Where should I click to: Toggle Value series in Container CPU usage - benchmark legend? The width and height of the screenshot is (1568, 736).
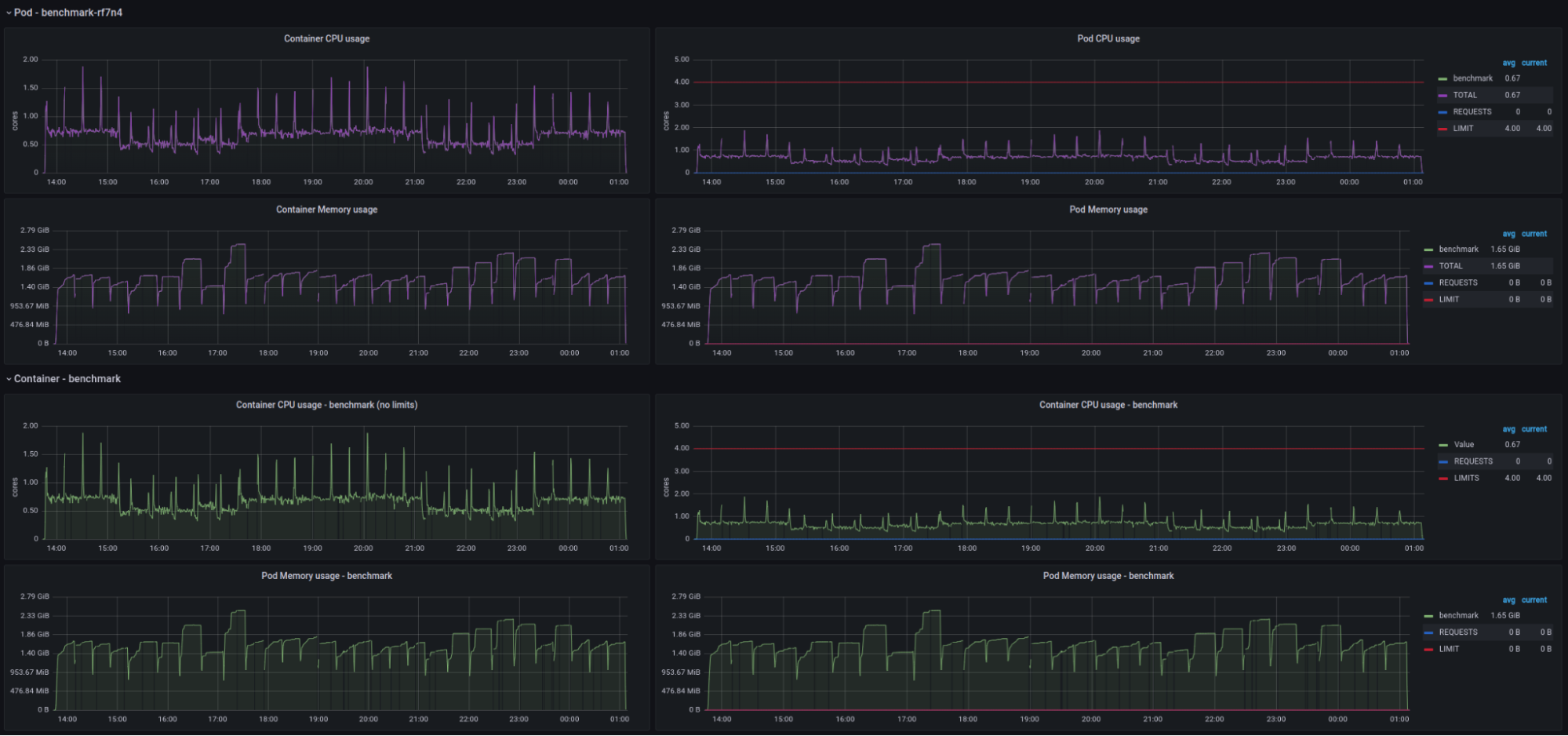click(1464, 445)
